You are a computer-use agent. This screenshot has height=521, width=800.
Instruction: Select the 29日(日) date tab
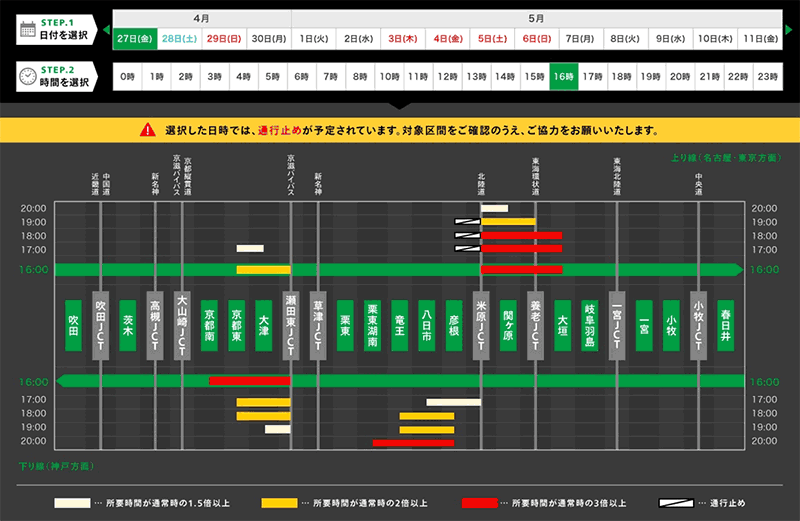(x=224, y=39)
